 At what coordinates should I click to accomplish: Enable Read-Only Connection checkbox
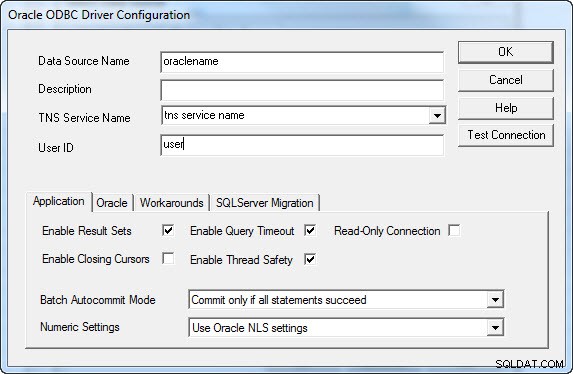click(x=454, y=231)
